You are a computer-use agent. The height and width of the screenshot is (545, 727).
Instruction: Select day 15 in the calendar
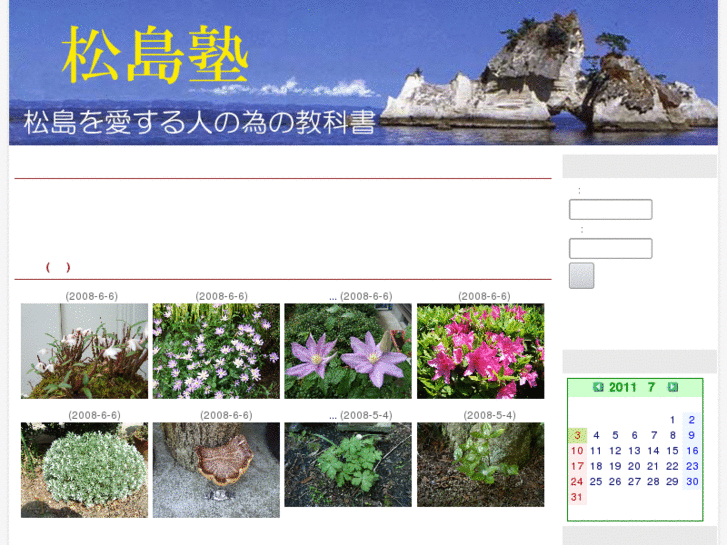point(672,451)
